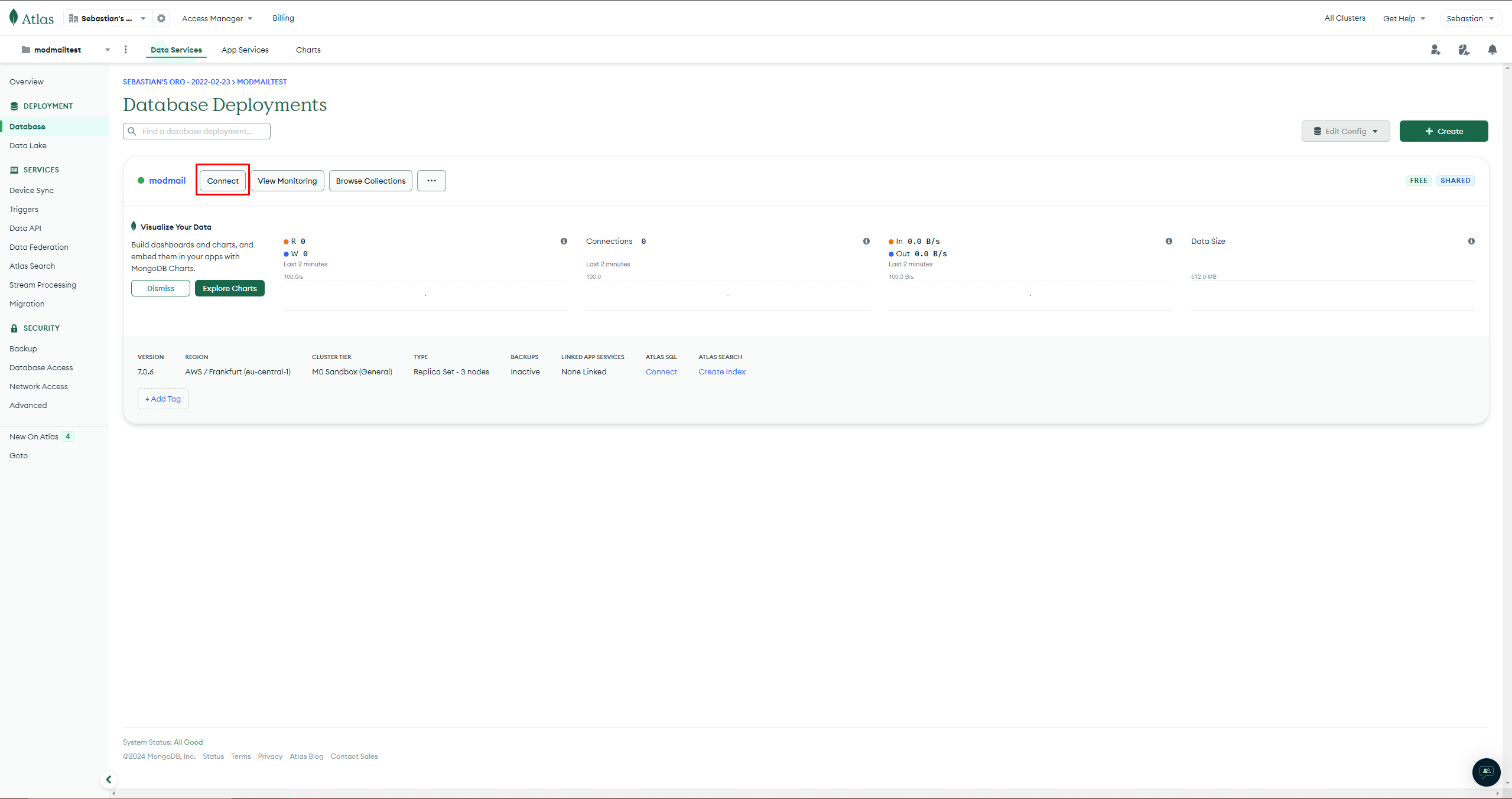The height and width of the screenshot is (799, 1512).
Task: Click the modmailtest folder icon
Action: point(26,50)
